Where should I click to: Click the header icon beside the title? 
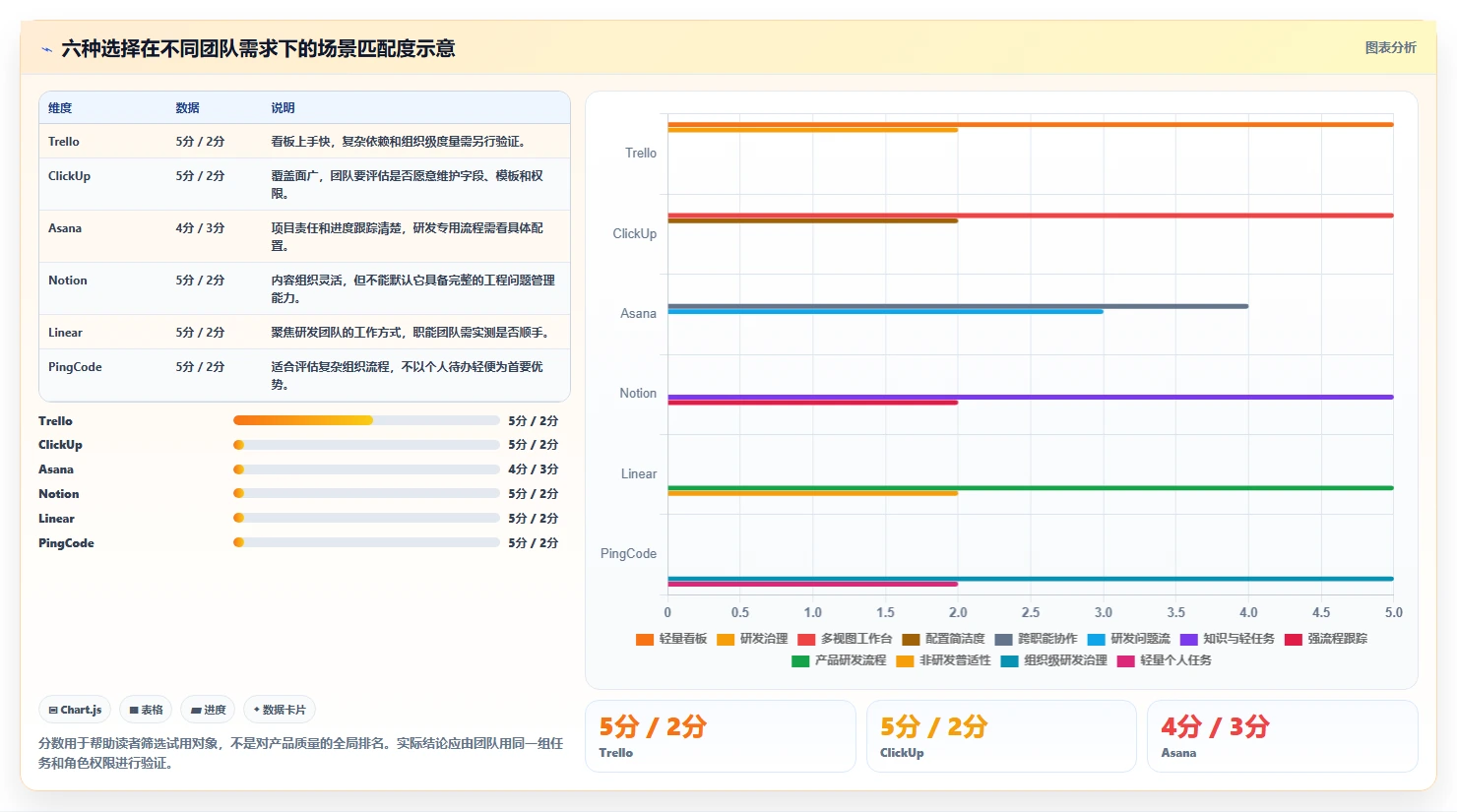46,49
